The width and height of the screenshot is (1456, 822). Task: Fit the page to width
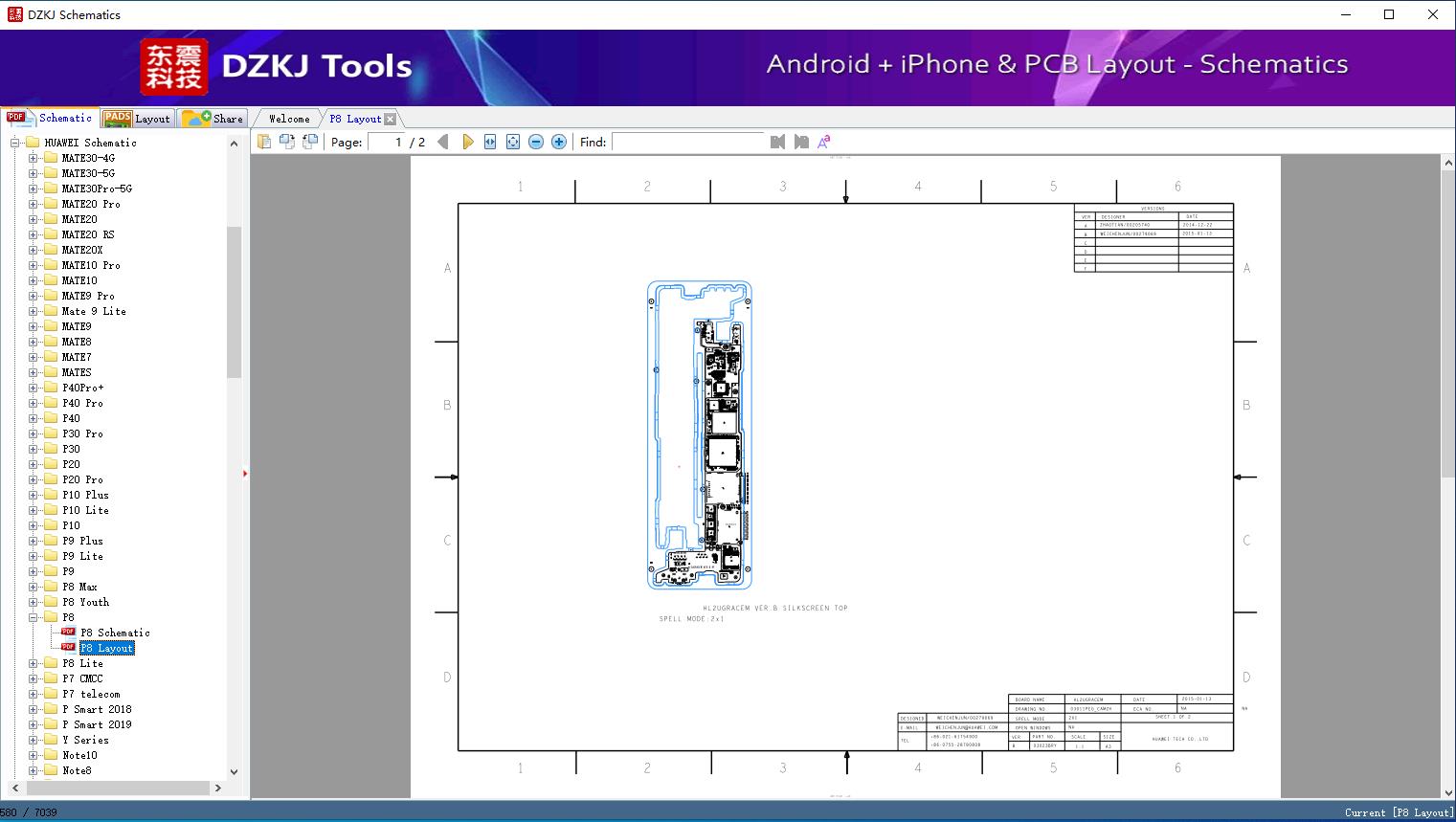pyautogui.click(x=490, y=142)
